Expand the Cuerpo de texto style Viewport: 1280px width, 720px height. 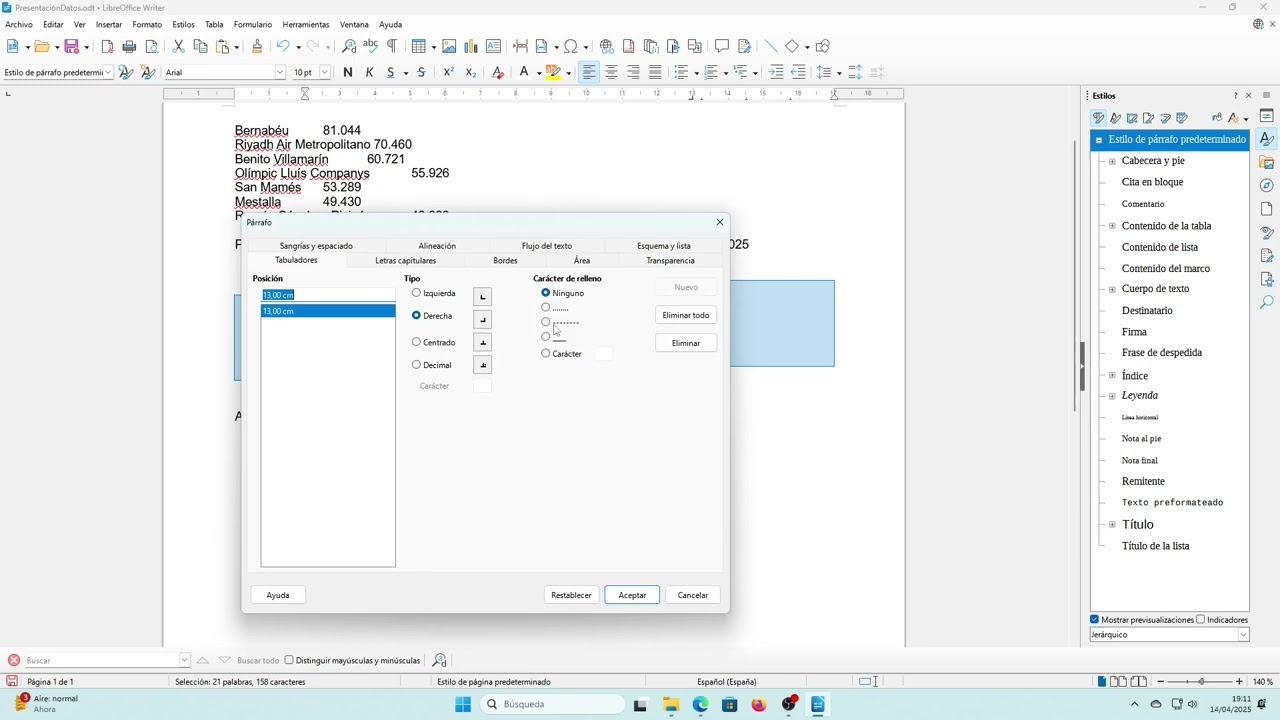click(x=1112, y=289)
